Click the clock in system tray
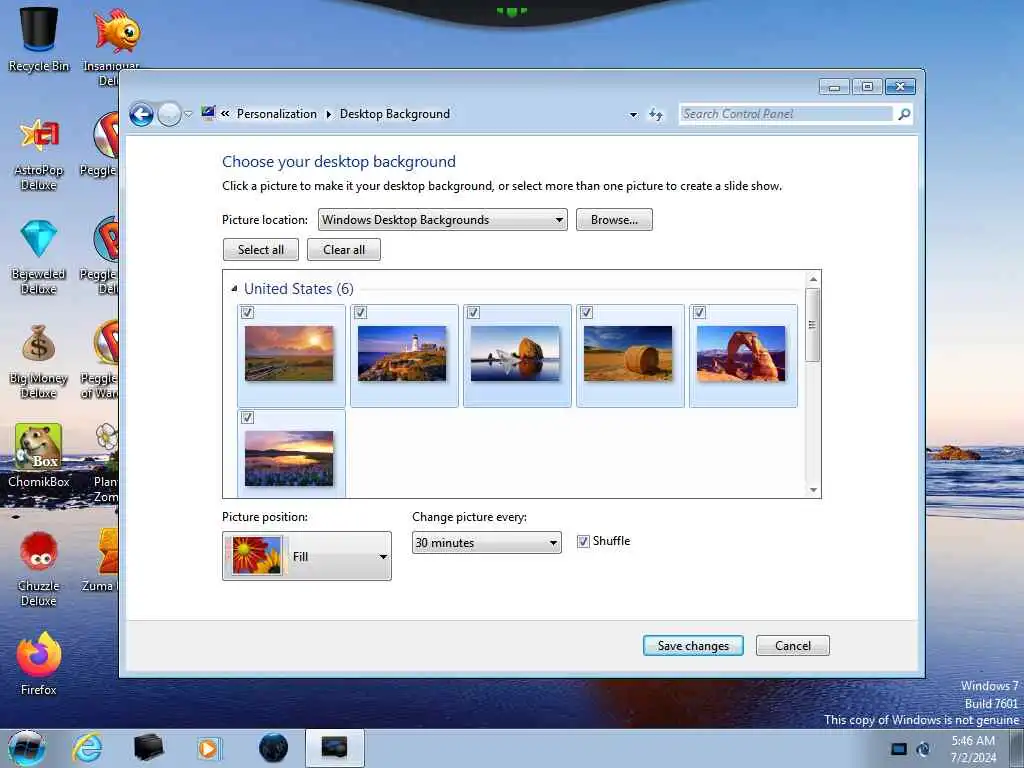The height and width of the screenshot is (768, 1024). [973, 749]
